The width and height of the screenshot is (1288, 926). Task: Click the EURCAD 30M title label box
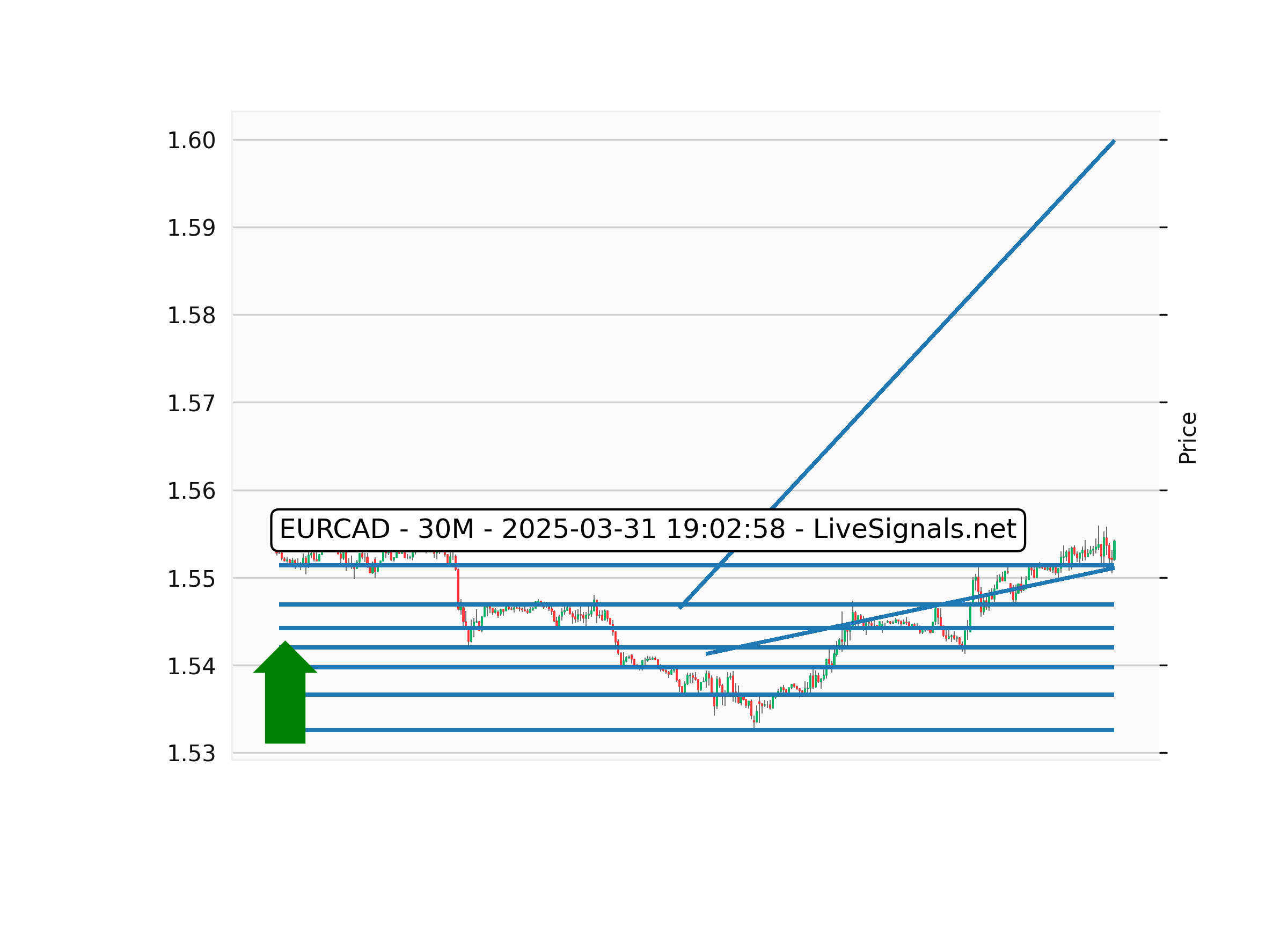647,529
